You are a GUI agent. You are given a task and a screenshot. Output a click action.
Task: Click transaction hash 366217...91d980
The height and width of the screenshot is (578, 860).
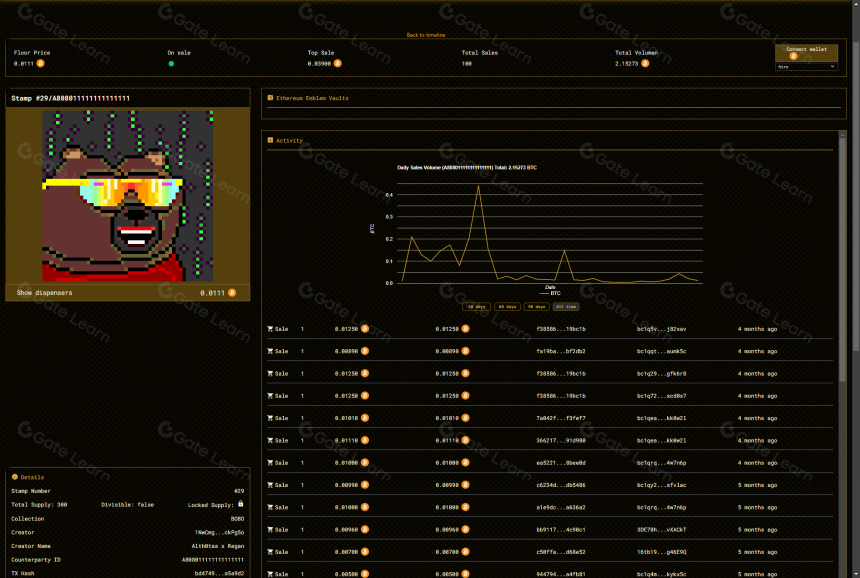(x=561, y=440)
